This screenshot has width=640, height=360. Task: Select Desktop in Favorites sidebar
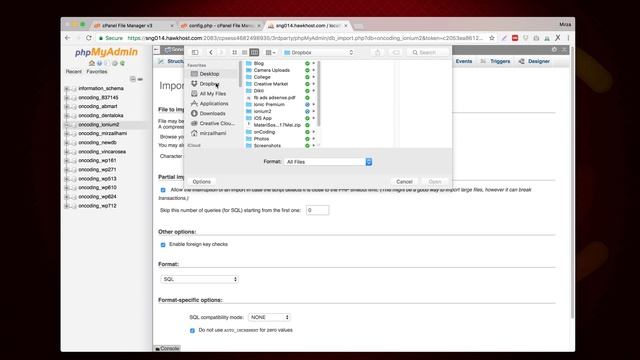pyautogui.click(x=209, y=74)
